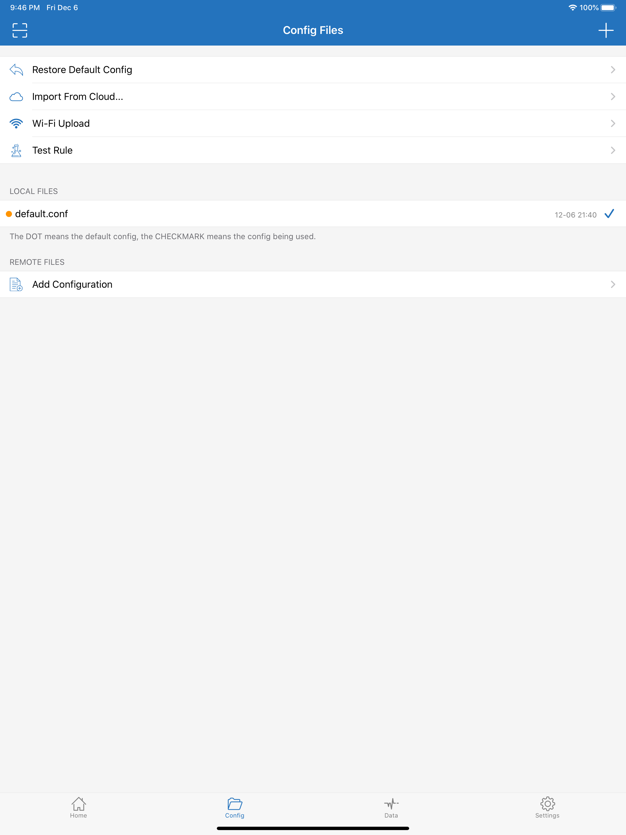Switch to the Home tab
Image resolution: width=626 pixels, height=835 pixels.
point(78,807)
